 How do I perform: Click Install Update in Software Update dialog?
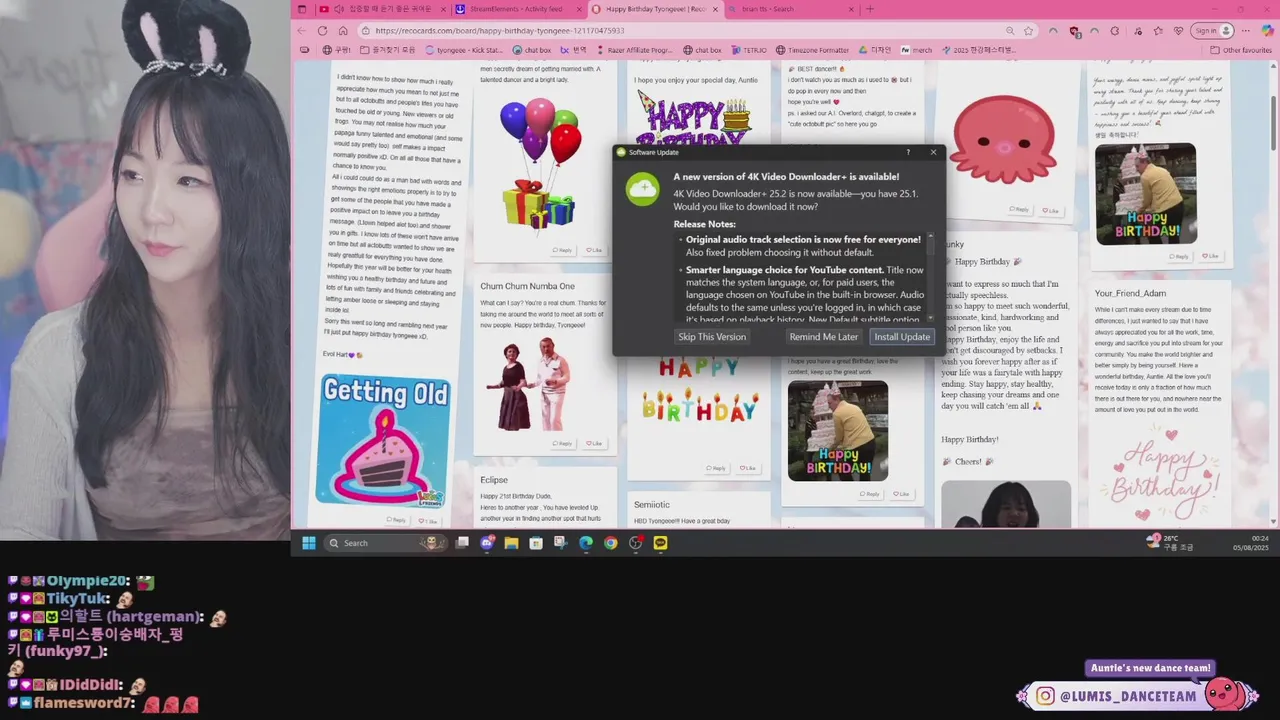pyautogui.click(x=902, y=337)
